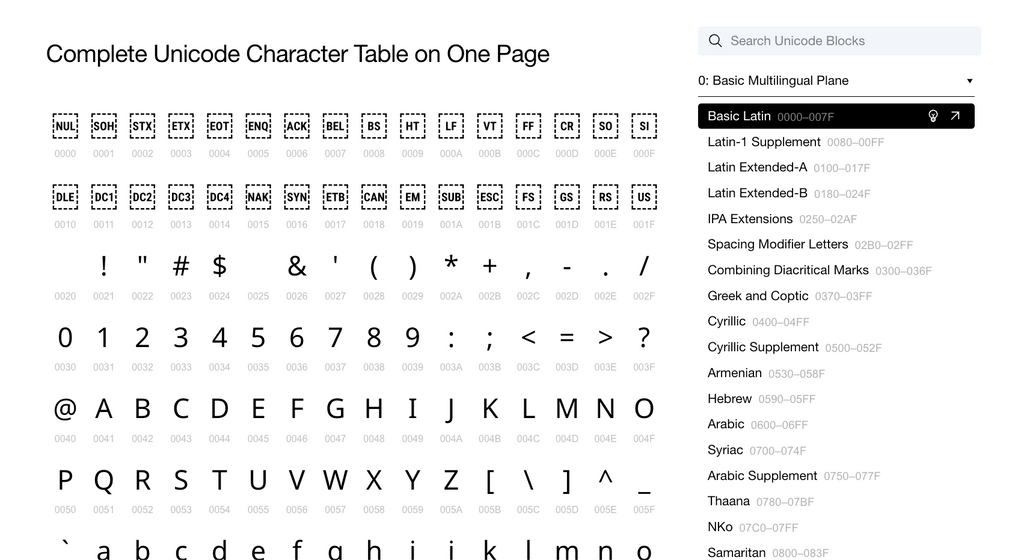Choose the @ symbol character
This screenshot has height=560, width=1024.
(x=65, y=408)
